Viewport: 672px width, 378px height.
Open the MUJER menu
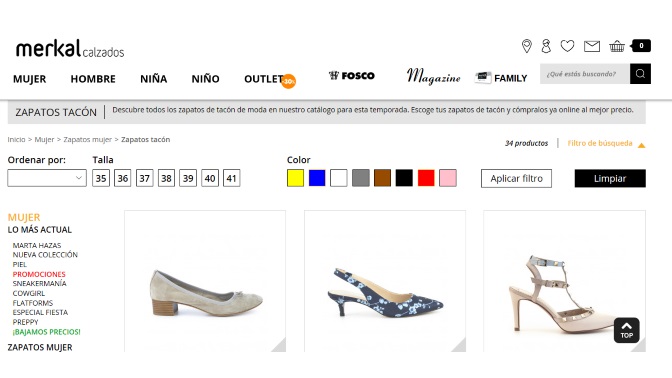click(30, 79)
